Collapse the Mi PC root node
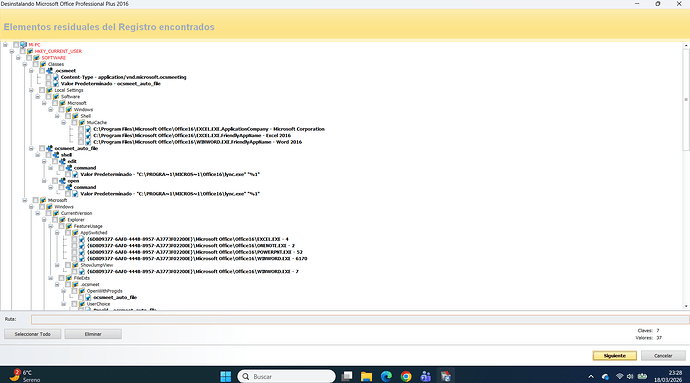690x383 pixels. click(x=5, y=44)
